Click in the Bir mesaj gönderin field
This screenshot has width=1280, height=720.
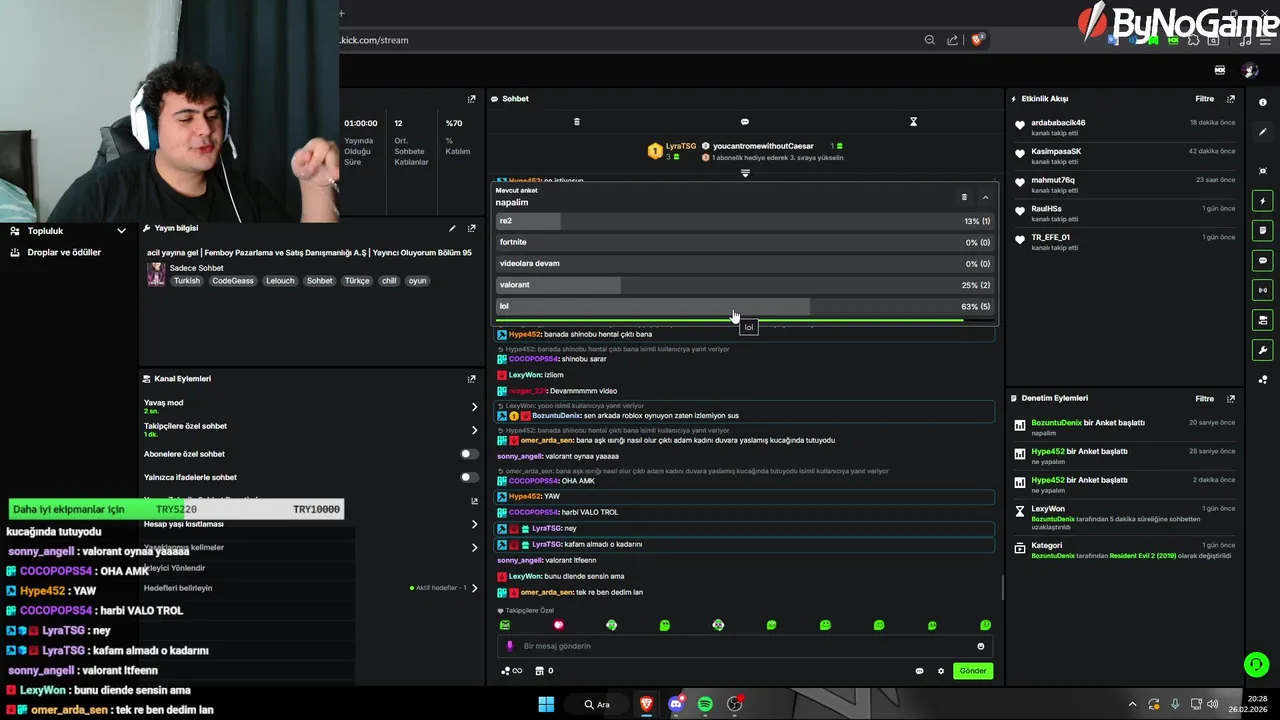[744, 646]
